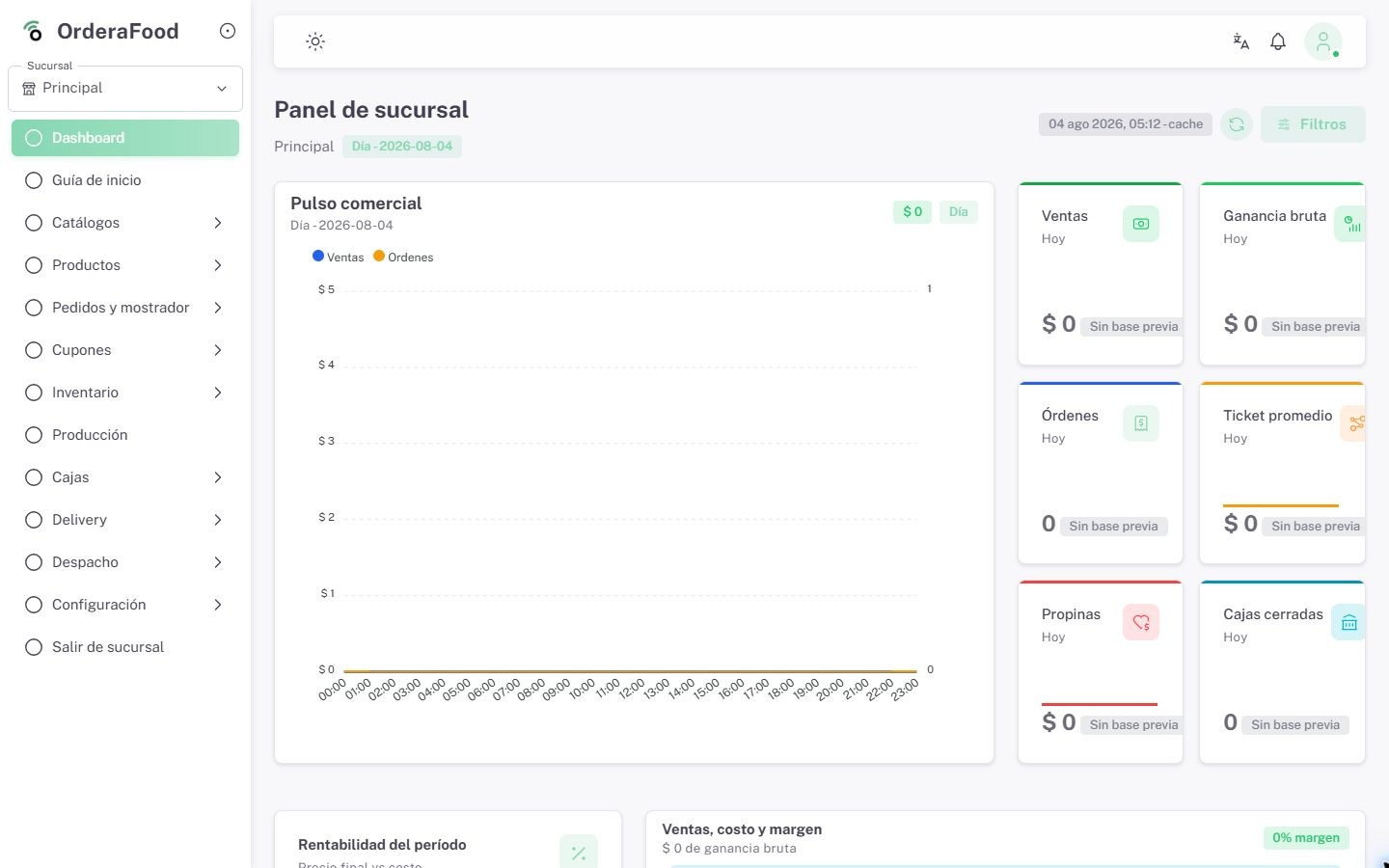1389x868 pixels.
Task: Toggle Ordenes series in chart legend
Action: click(x=403, y=258)
